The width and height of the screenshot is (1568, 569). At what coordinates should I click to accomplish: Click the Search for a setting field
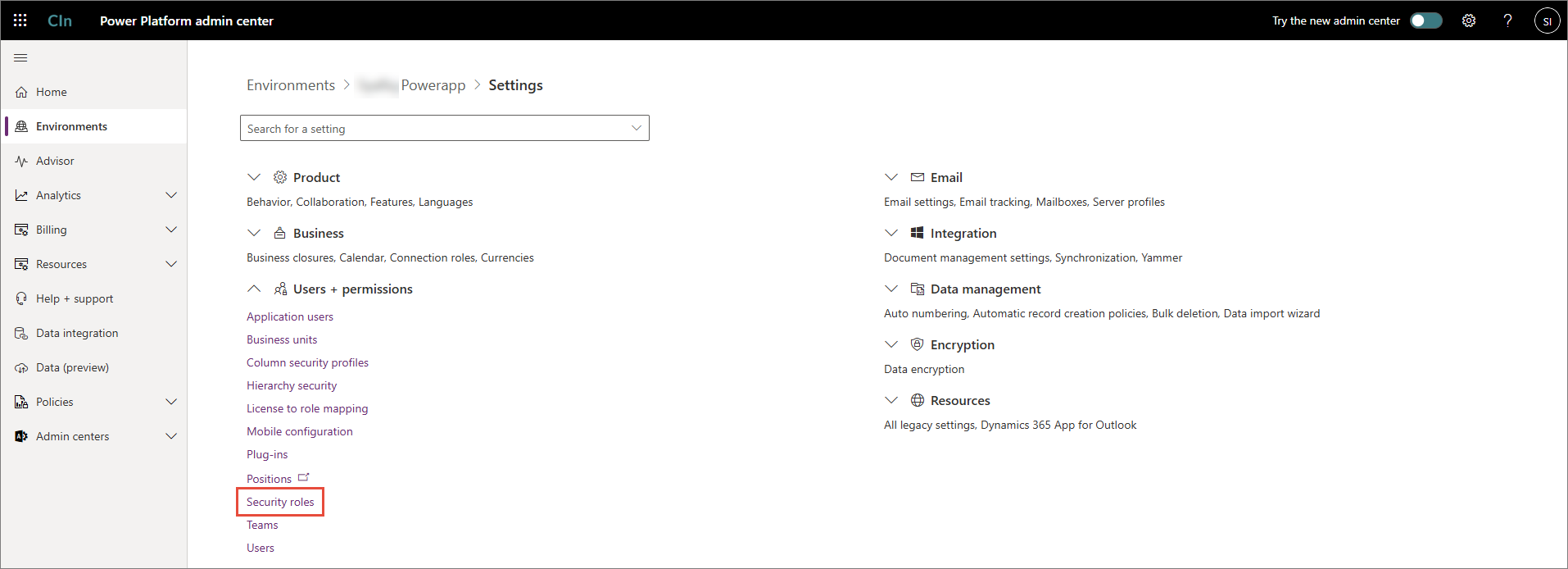445,128
